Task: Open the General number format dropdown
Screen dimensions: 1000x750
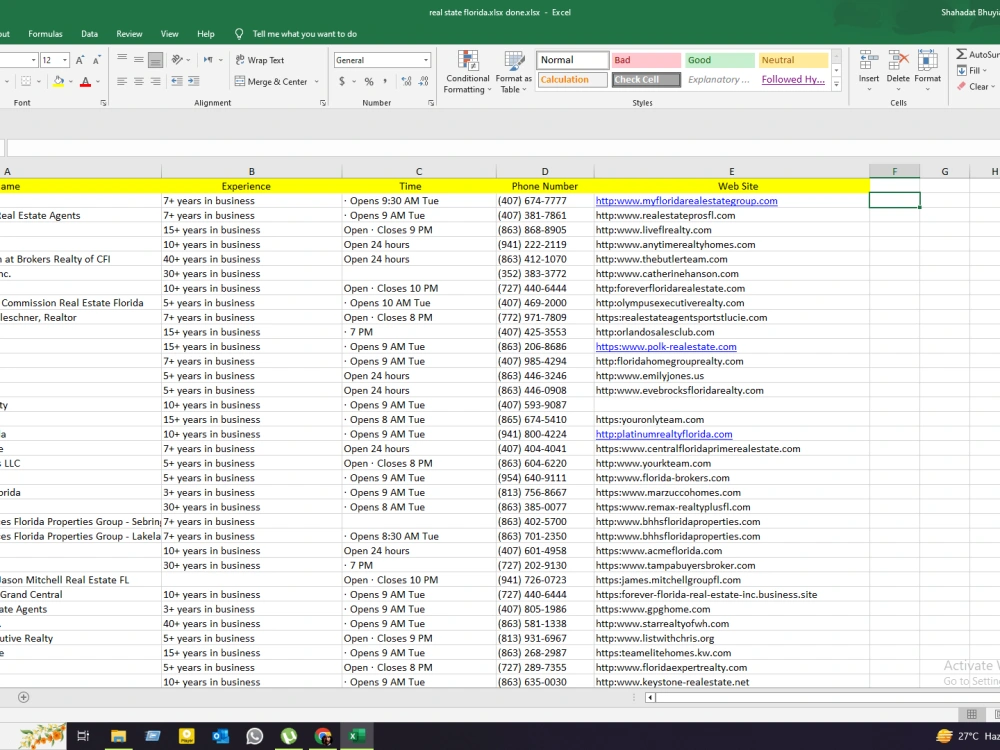Action: [426, 60]
